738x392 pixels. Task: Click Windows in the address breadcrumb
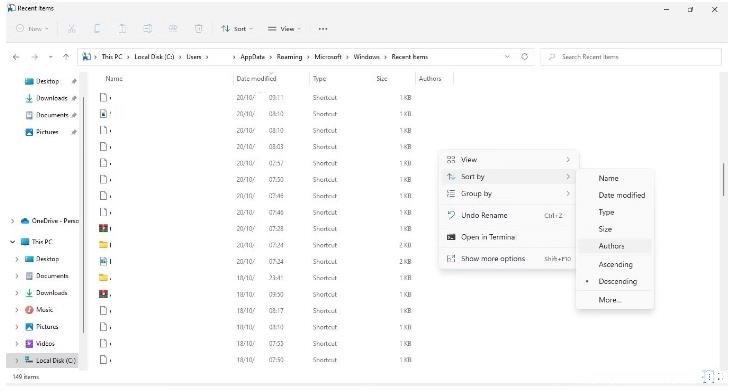366,57
